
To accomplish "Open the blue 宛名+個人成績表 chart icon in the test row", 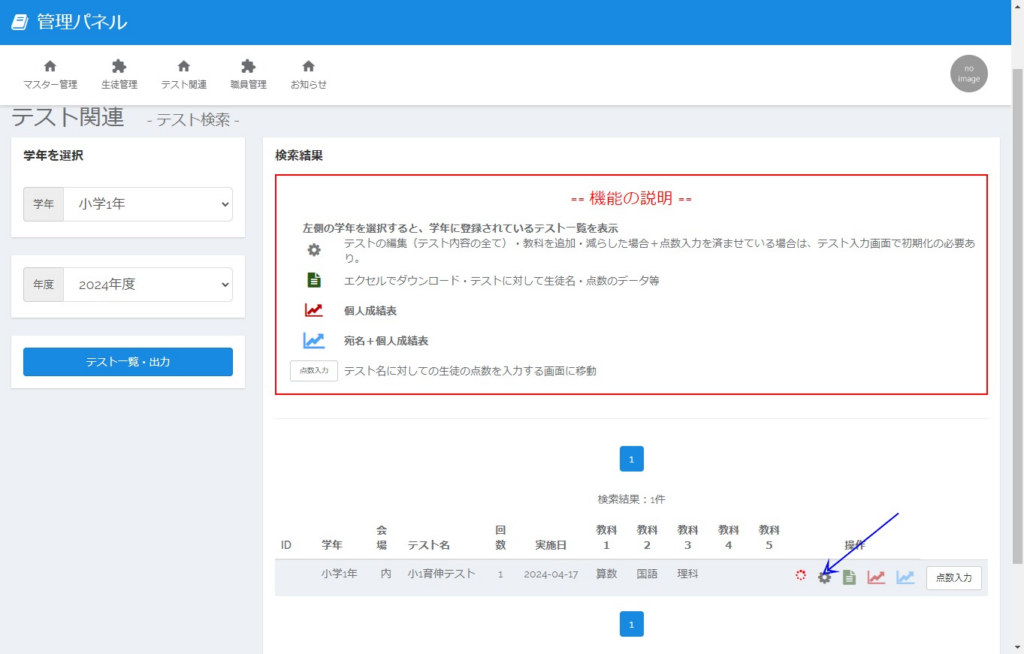I will [905, 577].
